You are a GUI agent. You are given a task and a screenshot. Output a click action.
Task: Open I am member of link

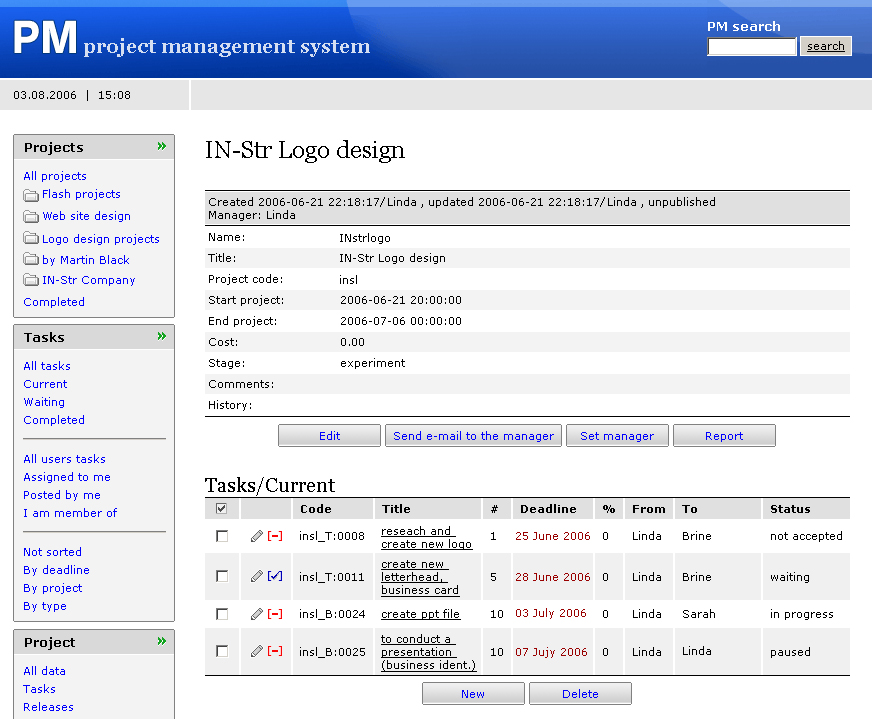[x=70, y=513]
